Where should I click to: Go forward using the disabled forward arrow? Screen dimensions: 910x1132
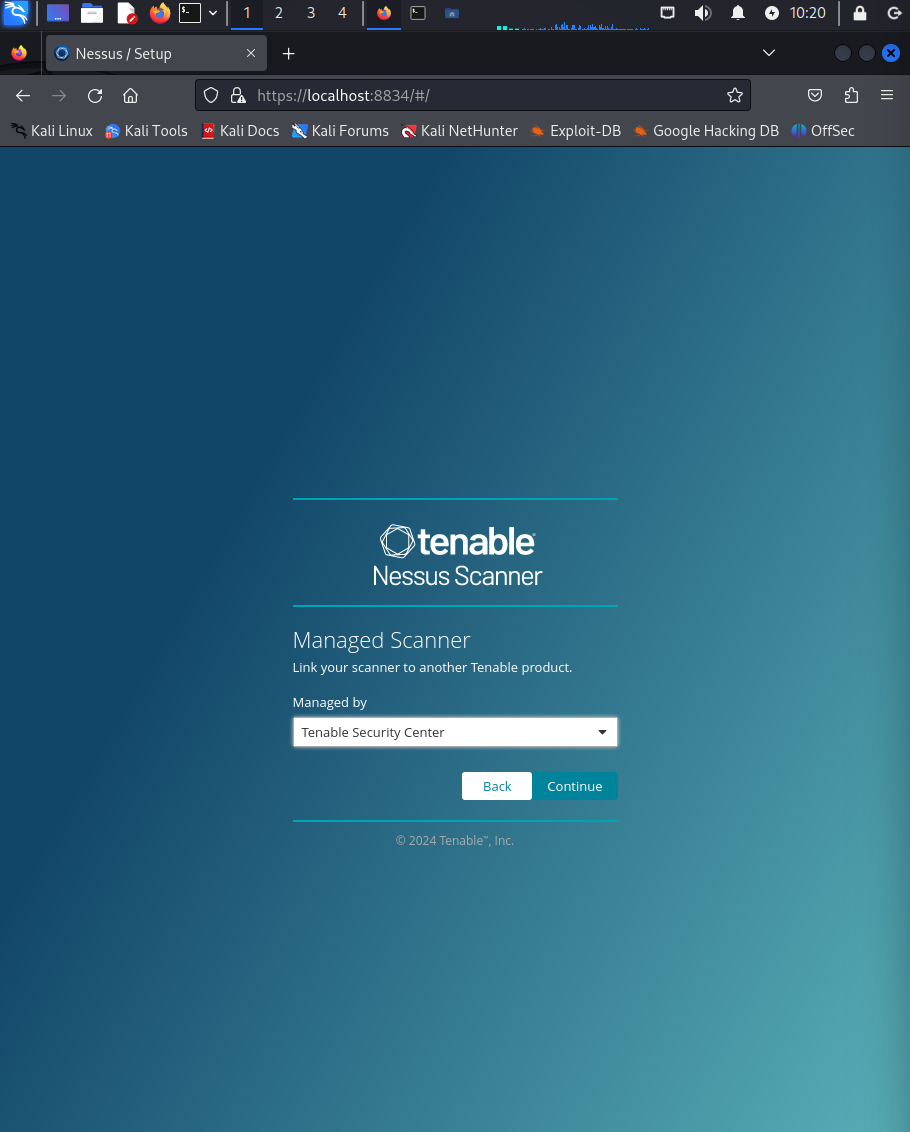(59, 95)
